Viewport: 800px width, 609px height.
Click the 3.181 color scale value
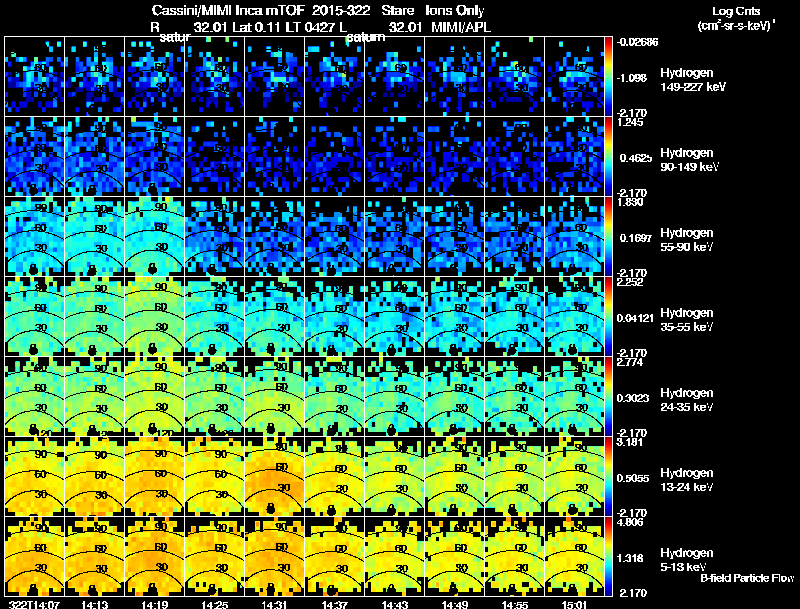tap(630, 442)
